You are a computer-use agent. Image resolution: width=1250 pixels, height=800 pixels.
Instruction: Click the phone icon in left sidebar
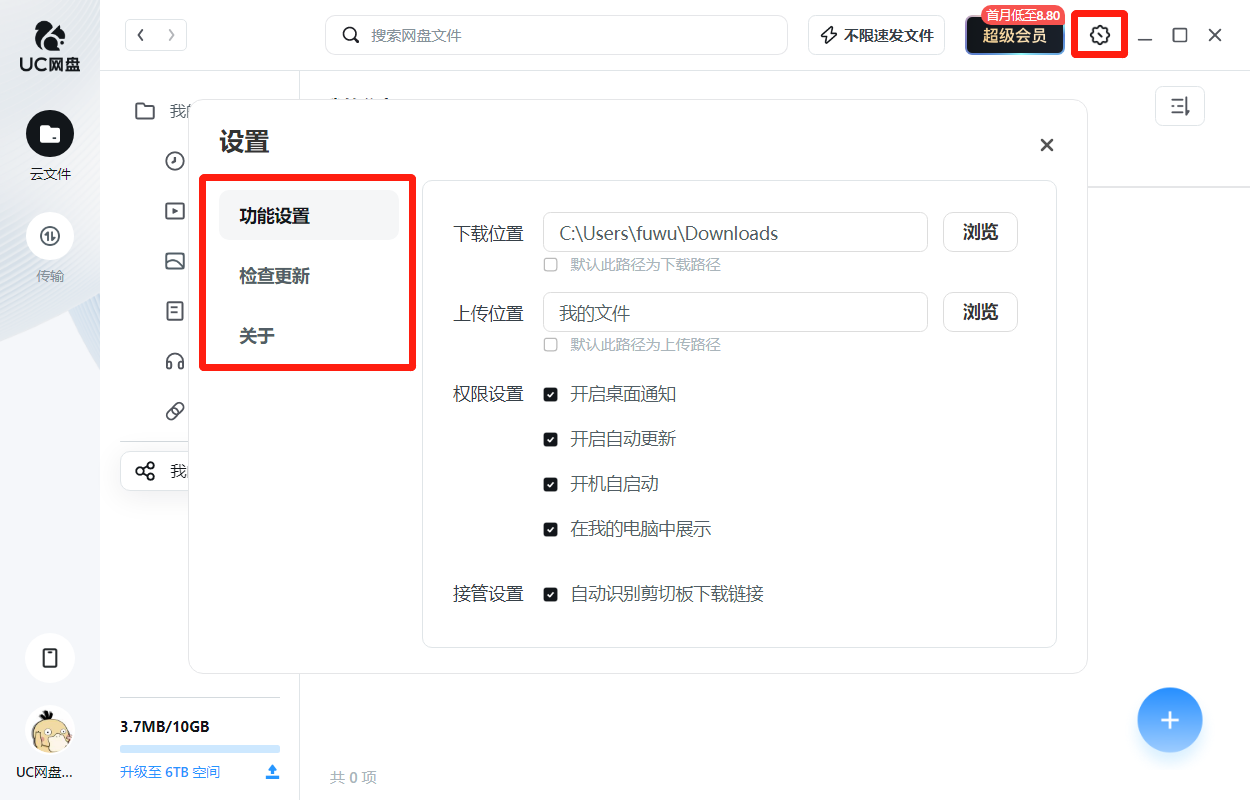50,658
